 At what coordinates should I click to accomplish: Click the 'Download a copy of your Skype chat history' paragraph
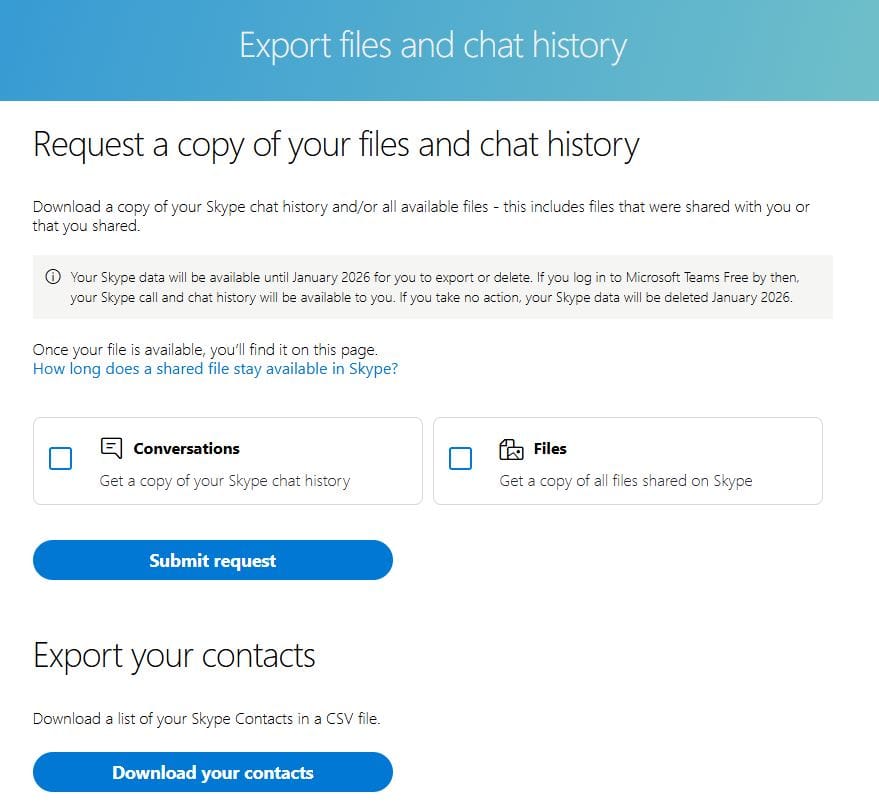coord(421,216)
